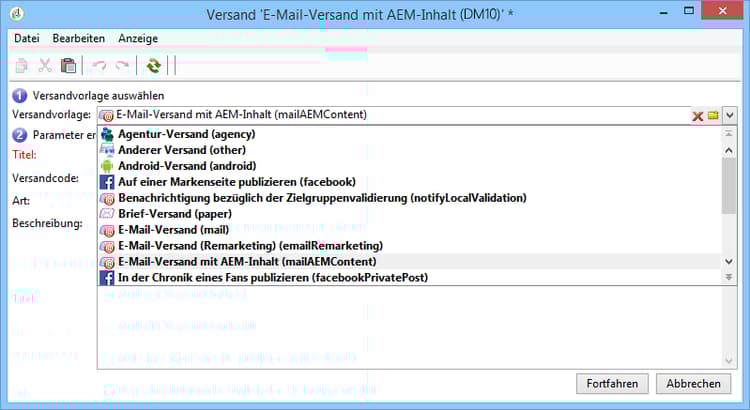The height and width of the screenshot is (410, 750).
Task: Maximize the Versand window
Action: tap(689, 11)
